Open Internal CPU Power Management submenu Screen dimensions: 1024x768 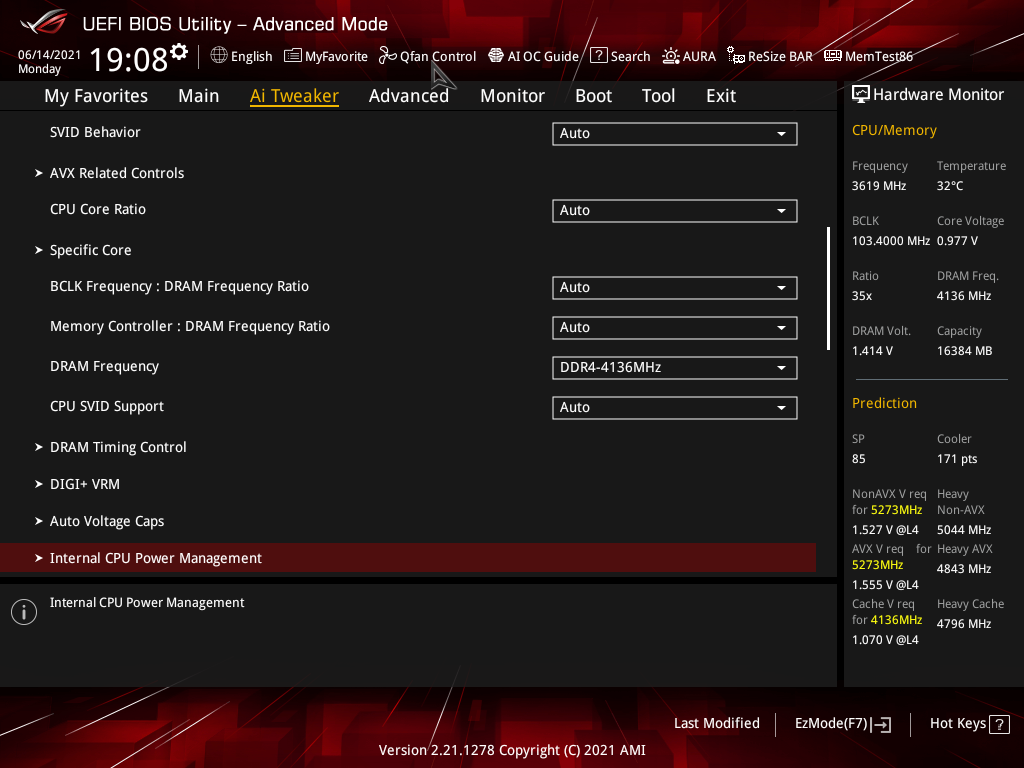[408, 558]
